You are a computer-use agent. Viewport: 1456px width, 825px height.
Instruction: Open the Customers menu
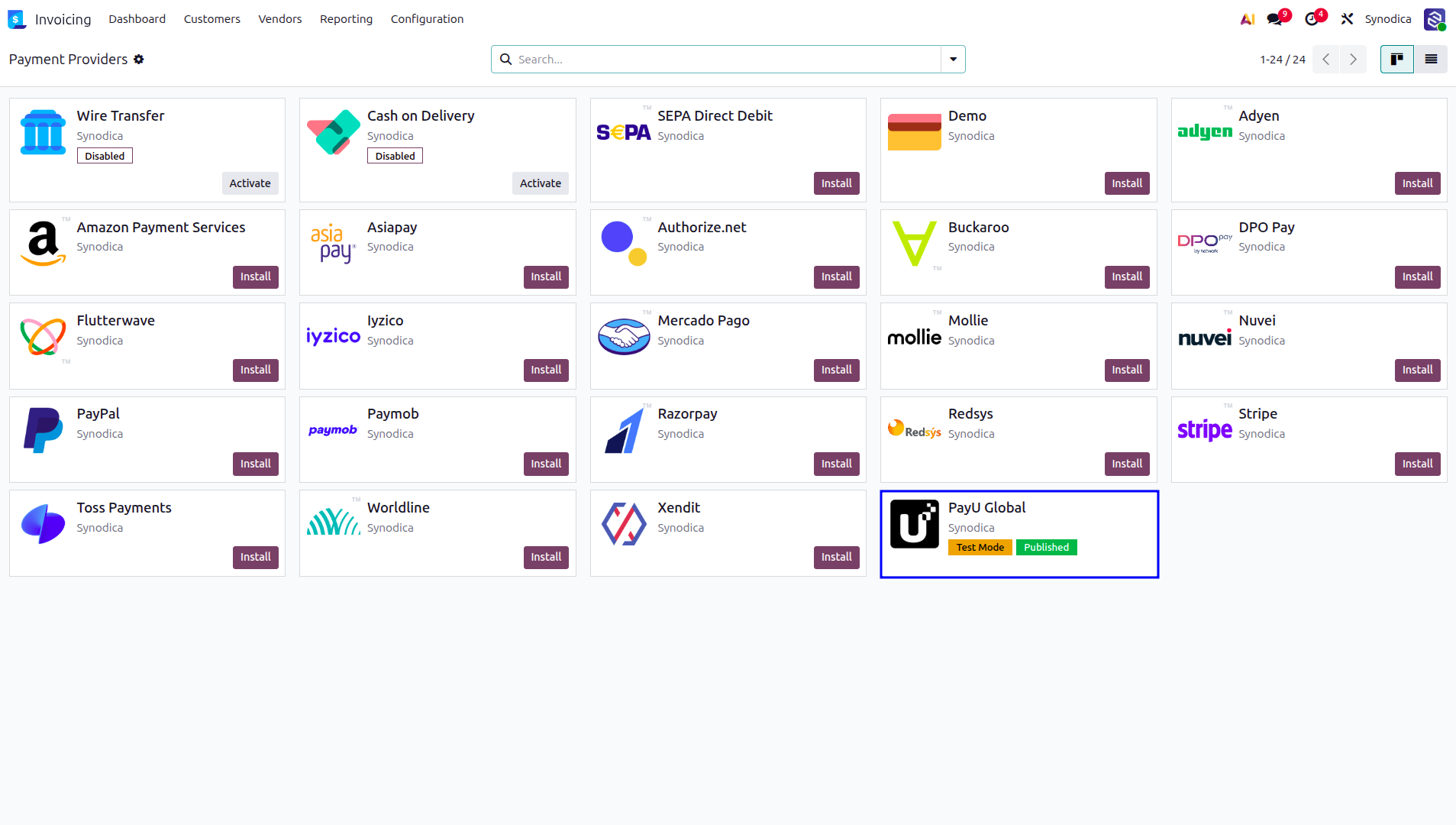[x=211, y=19]
